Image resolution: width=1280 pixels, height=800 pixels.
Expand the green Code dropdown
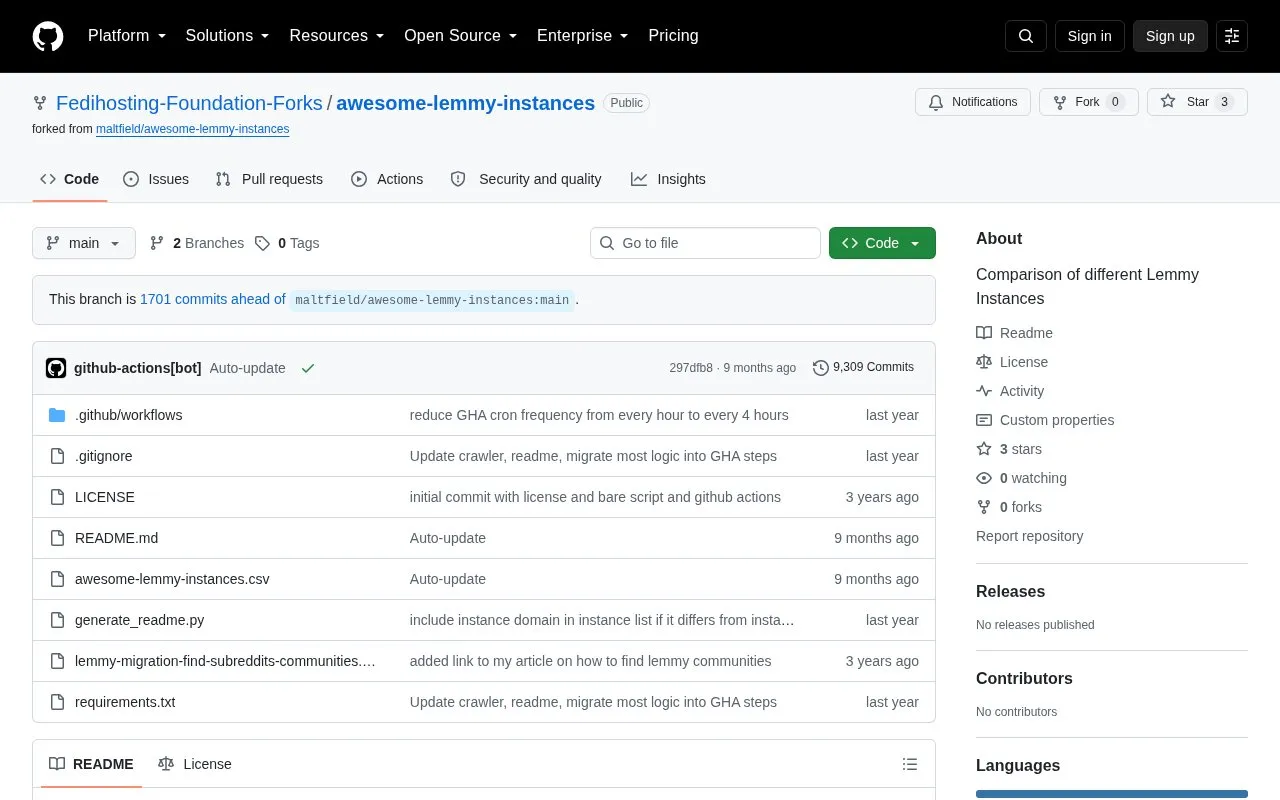pyautogui.click(x=882, y=243)
